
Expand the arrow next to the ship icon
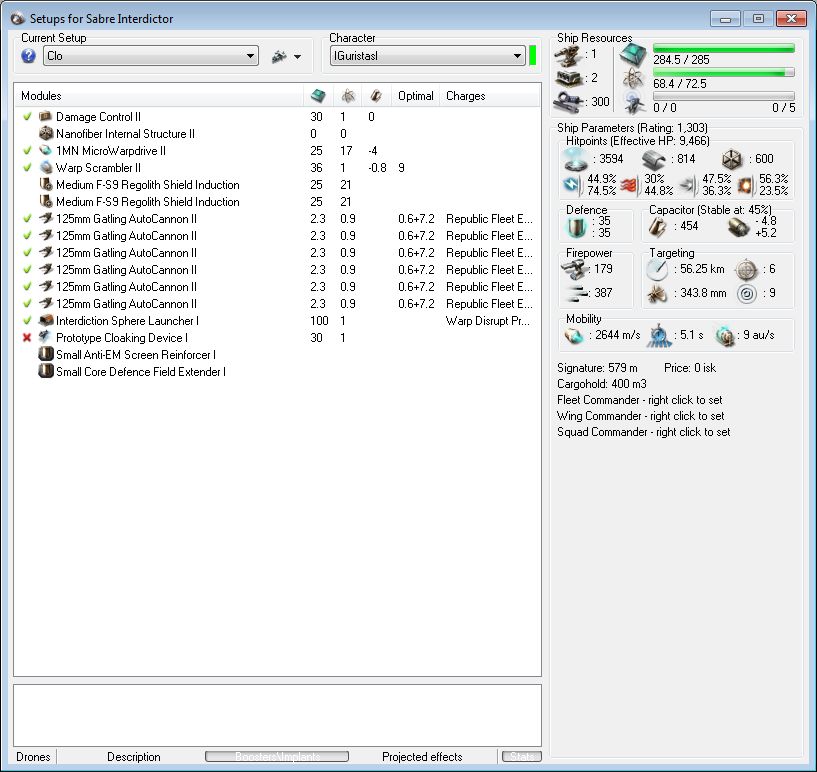(x=297, y=56)
